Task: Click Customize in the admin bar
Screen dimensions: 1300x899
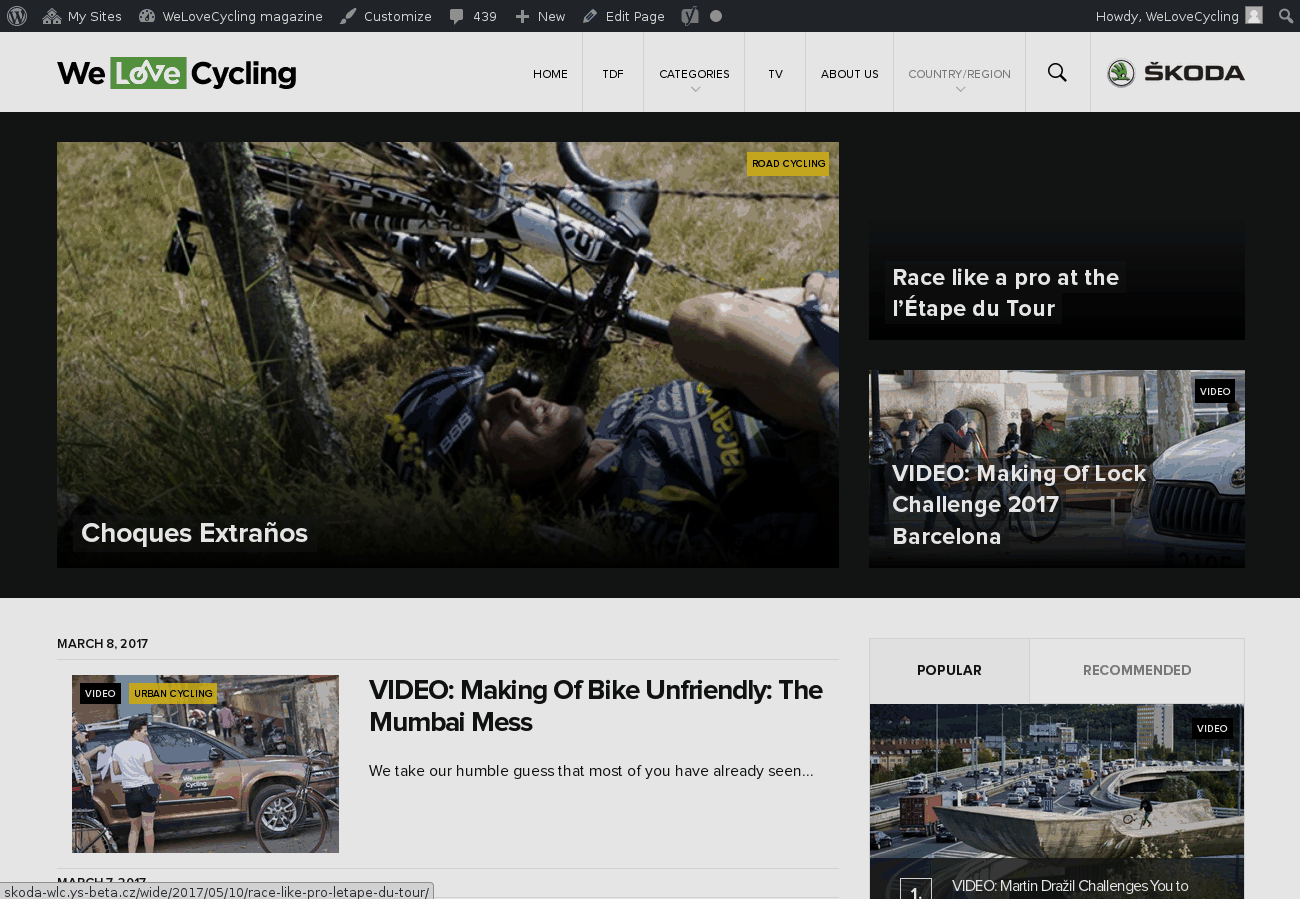Action: coord(385,16)
